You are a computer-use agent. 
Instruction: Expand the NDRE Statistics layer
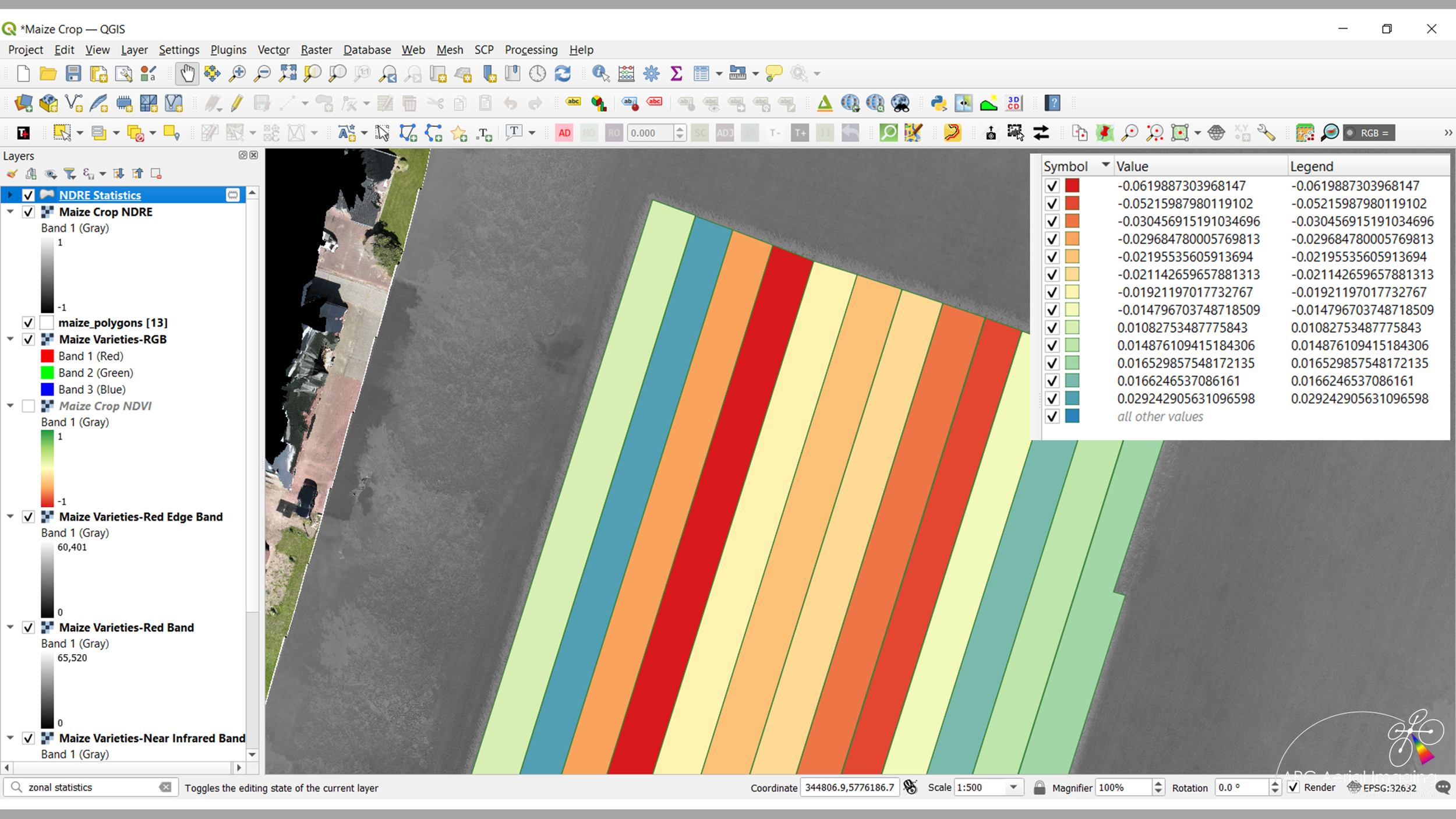(10, 195)
